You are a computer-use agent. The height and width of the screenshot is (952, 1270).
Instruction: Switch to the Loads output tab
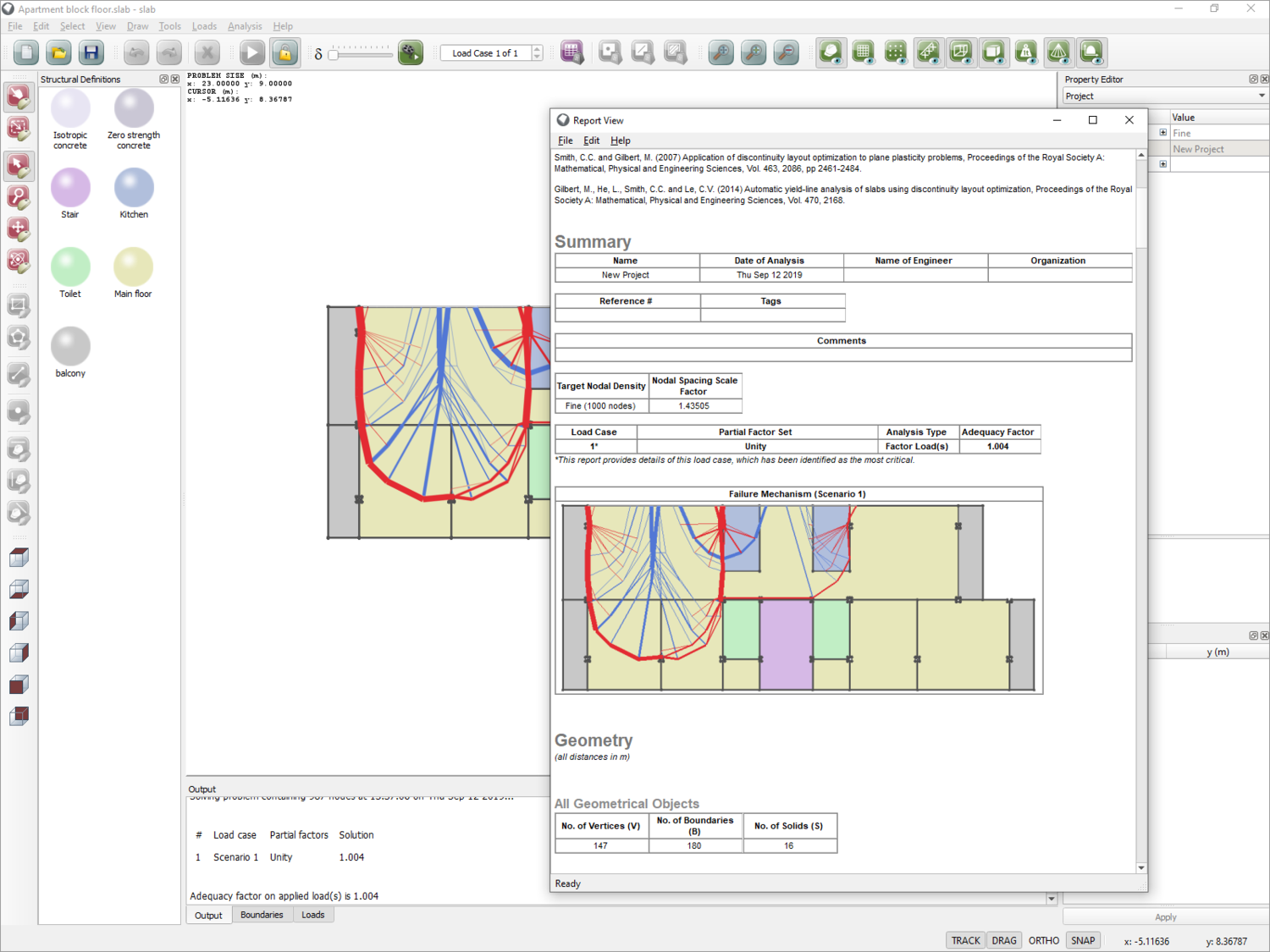click(312, 915)
